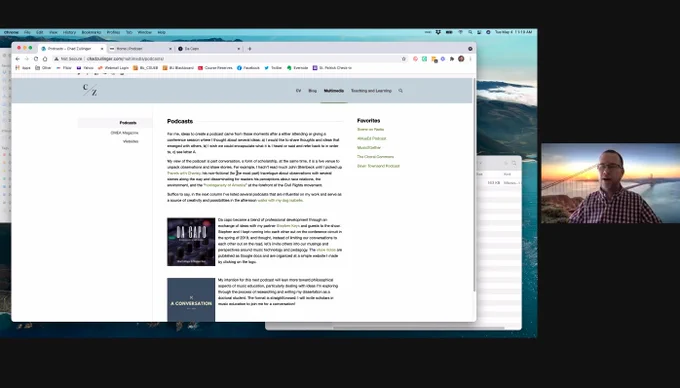Open Teaching and Learning navigation item
This screenshot has width=680, height=388.
coord(371,91)
